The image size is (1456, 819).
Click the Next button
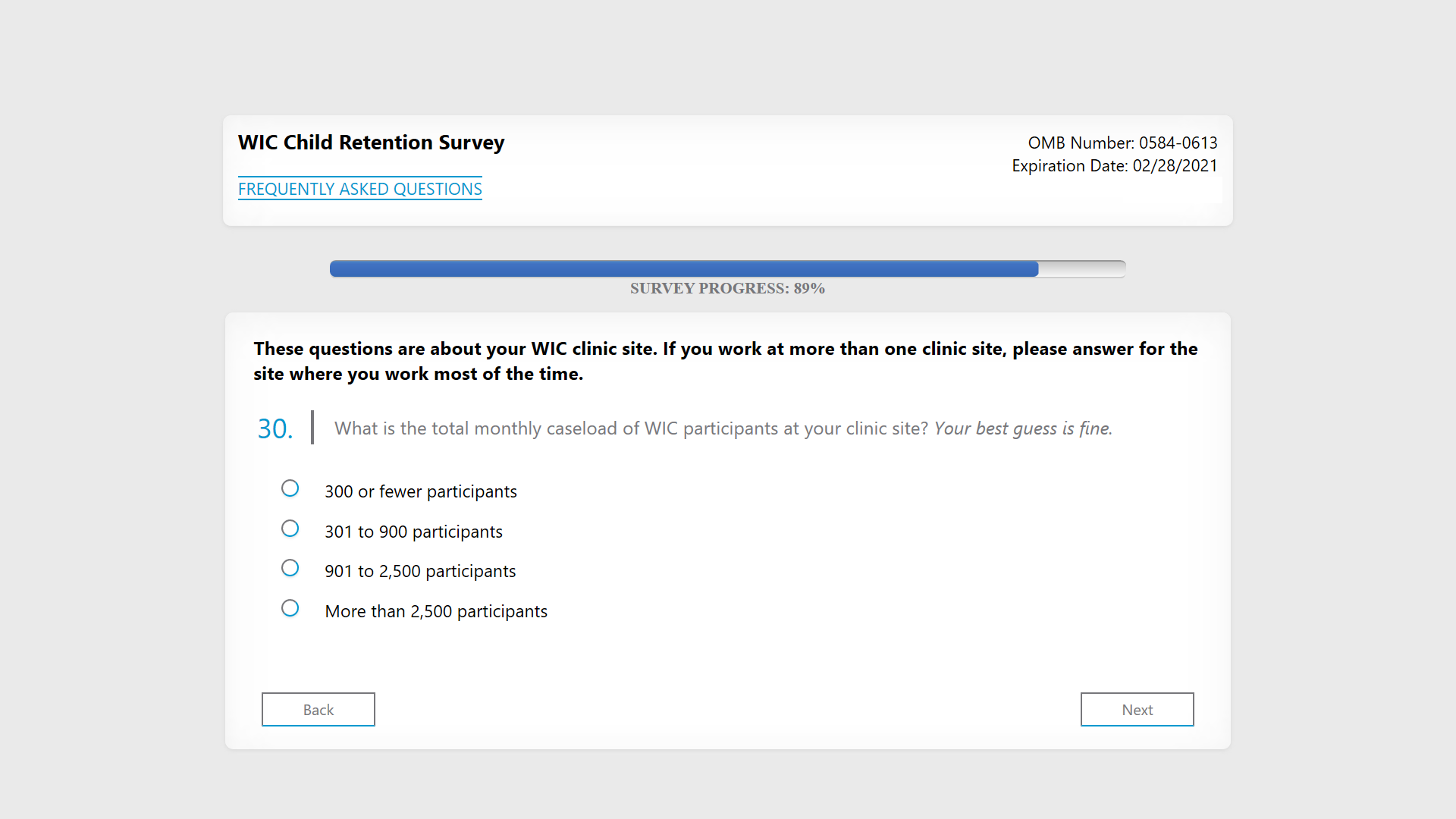(x=1137, y=710)
